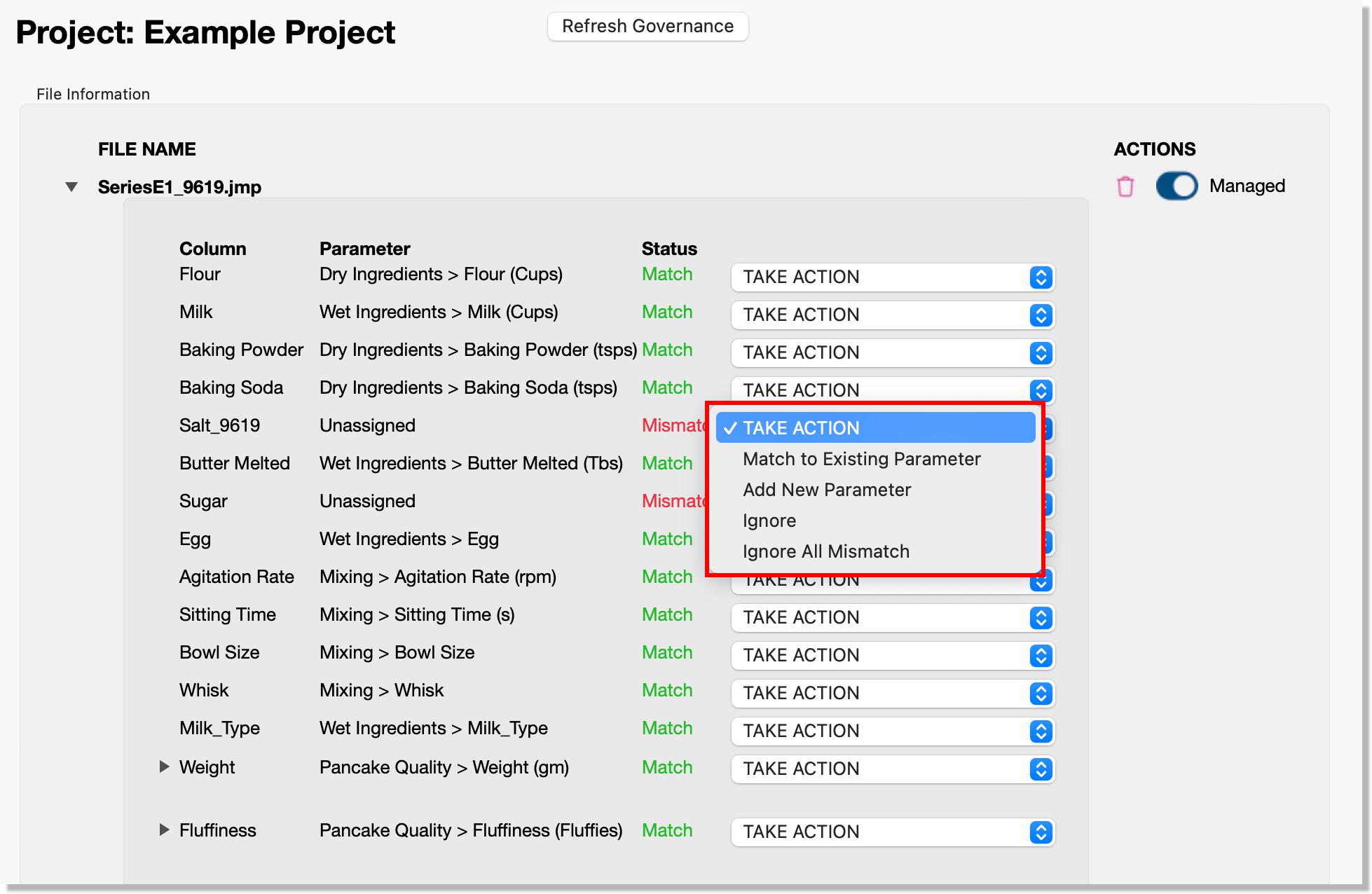The image size is (1372, 894).
Task: Click the stepper icon next to Fluffiness action control
Action: click(x=1041, y=832)
